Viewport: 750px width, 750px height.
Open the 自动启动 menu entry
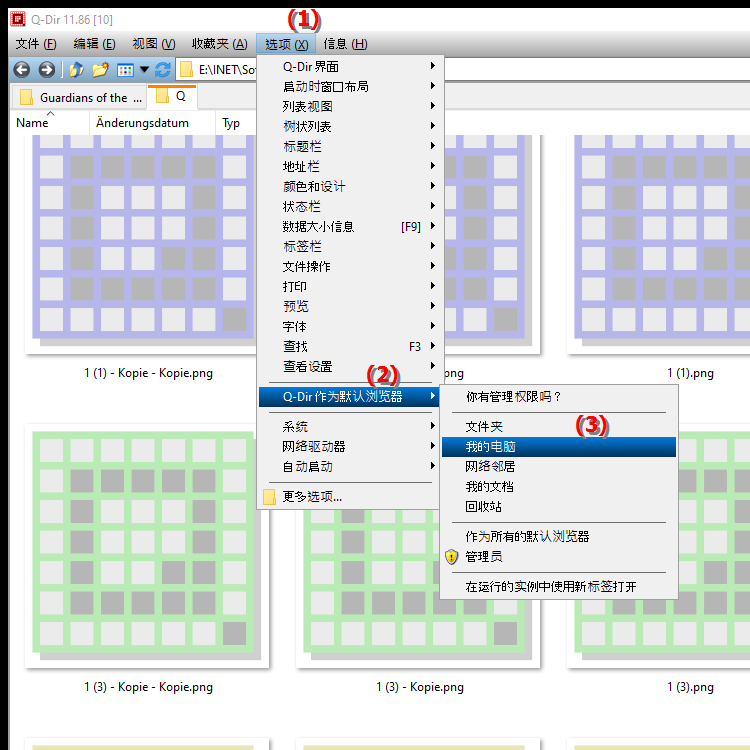click(350, 467)
